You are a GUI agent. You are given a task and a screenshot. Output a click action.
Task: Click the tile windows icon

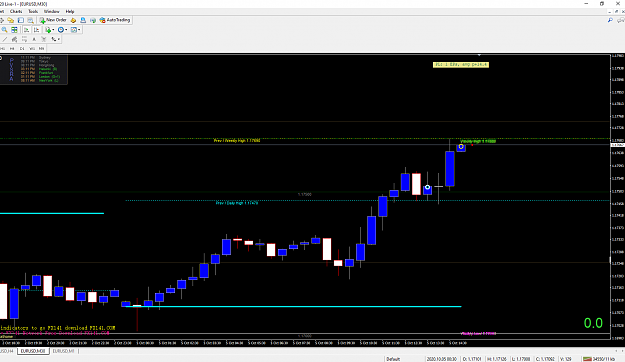pos(14,30)
